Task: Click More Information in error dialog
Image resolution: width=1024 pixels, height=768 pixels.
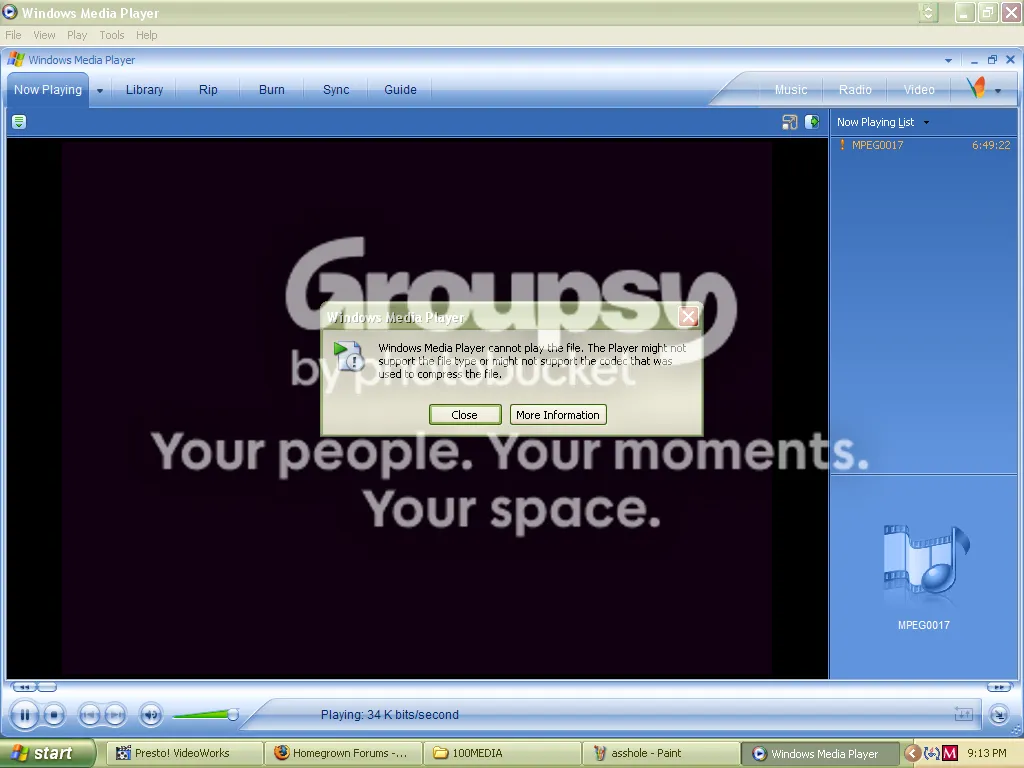Action: click(558, 415)
